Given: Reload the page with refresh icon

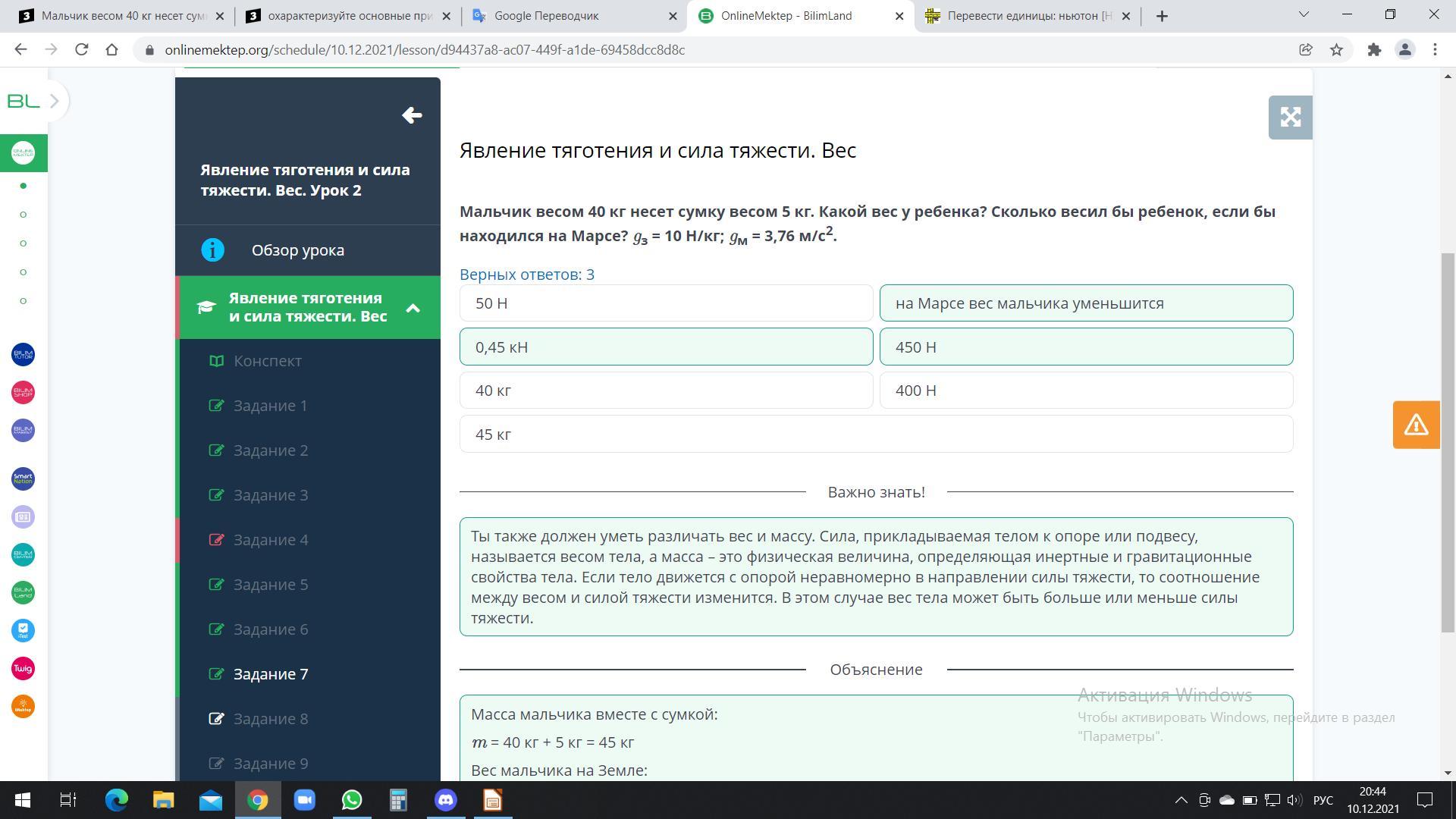Looking at the screenshot, I should [81, 49].
